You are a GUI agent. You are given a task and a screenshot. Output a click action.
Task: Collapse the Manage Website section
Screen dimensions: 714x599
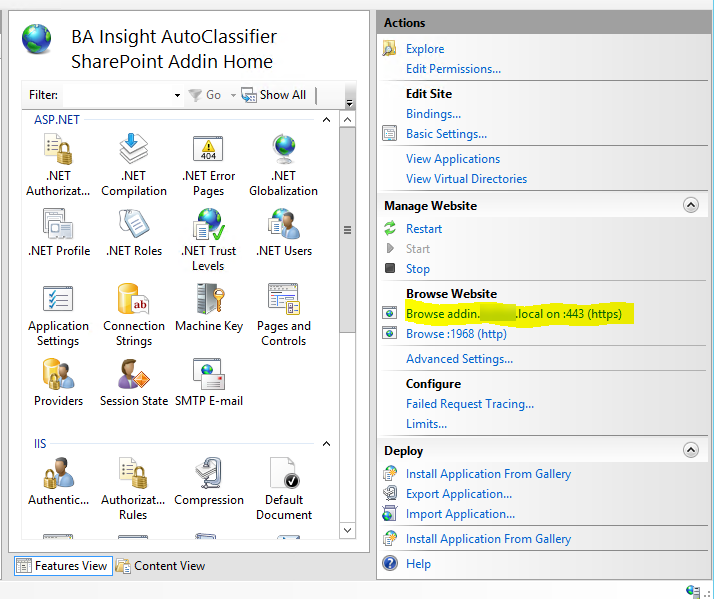tap(690, 205)
